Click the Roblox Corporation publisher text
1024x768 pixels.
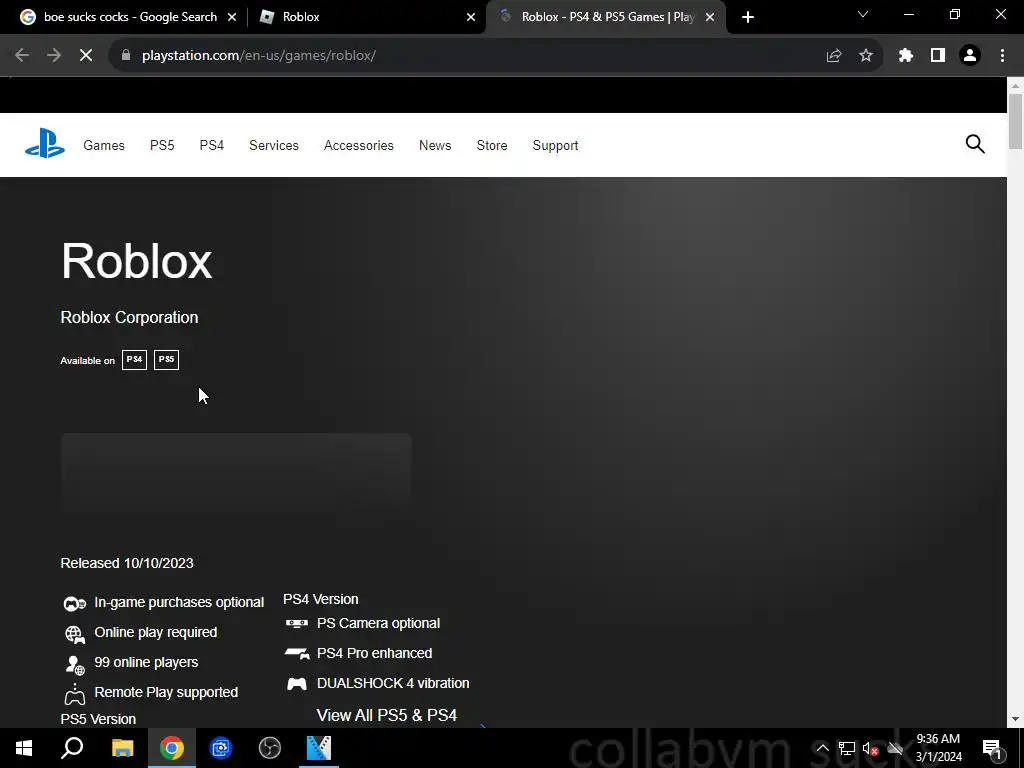(x=129, y=317)
